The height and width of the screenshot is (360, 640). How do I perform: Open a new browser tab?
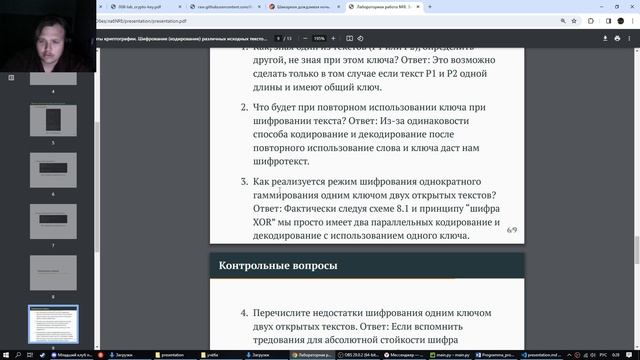tap(430, 7)
